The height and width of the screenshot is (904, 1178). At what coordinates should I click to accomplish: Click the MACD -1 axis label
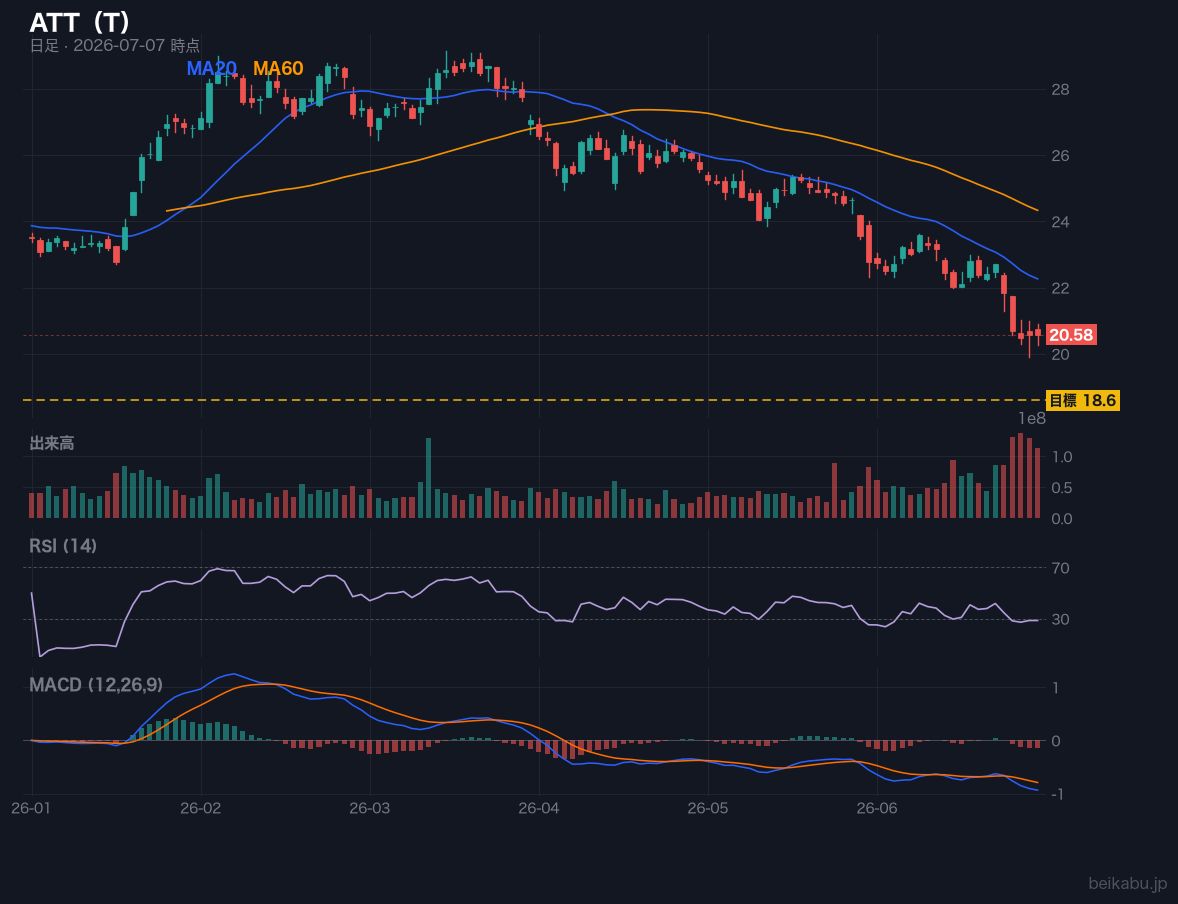(x=1056, y=794)
